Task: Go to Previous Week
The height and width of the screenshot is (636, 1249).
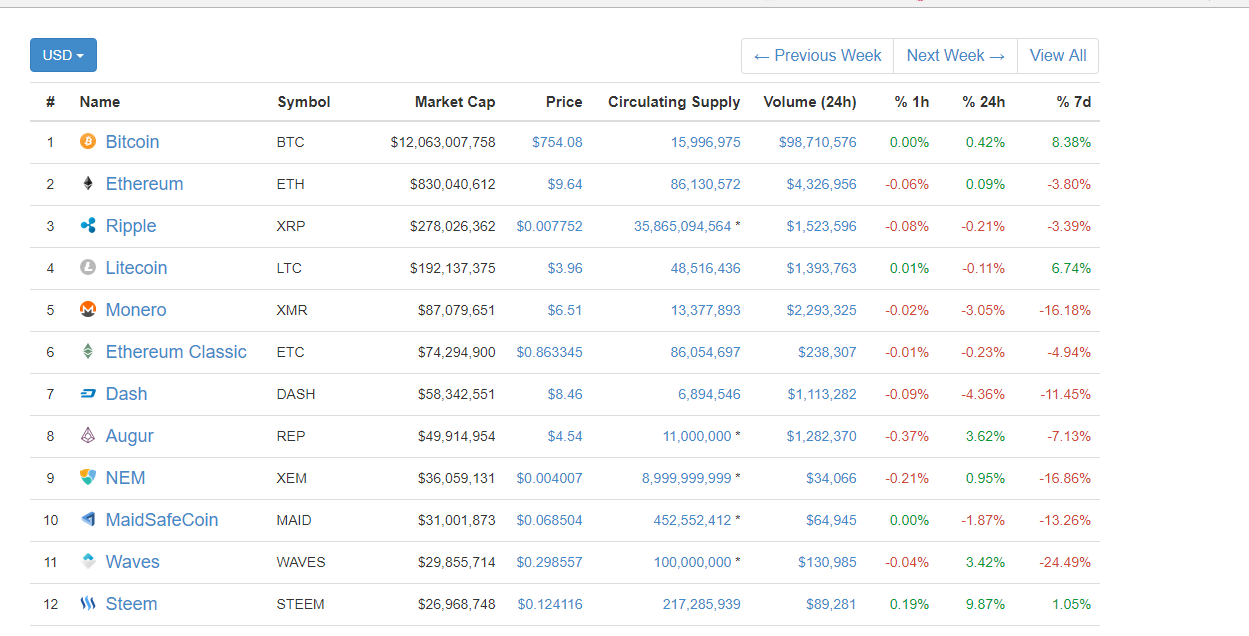Action: [x=817, y=56]
